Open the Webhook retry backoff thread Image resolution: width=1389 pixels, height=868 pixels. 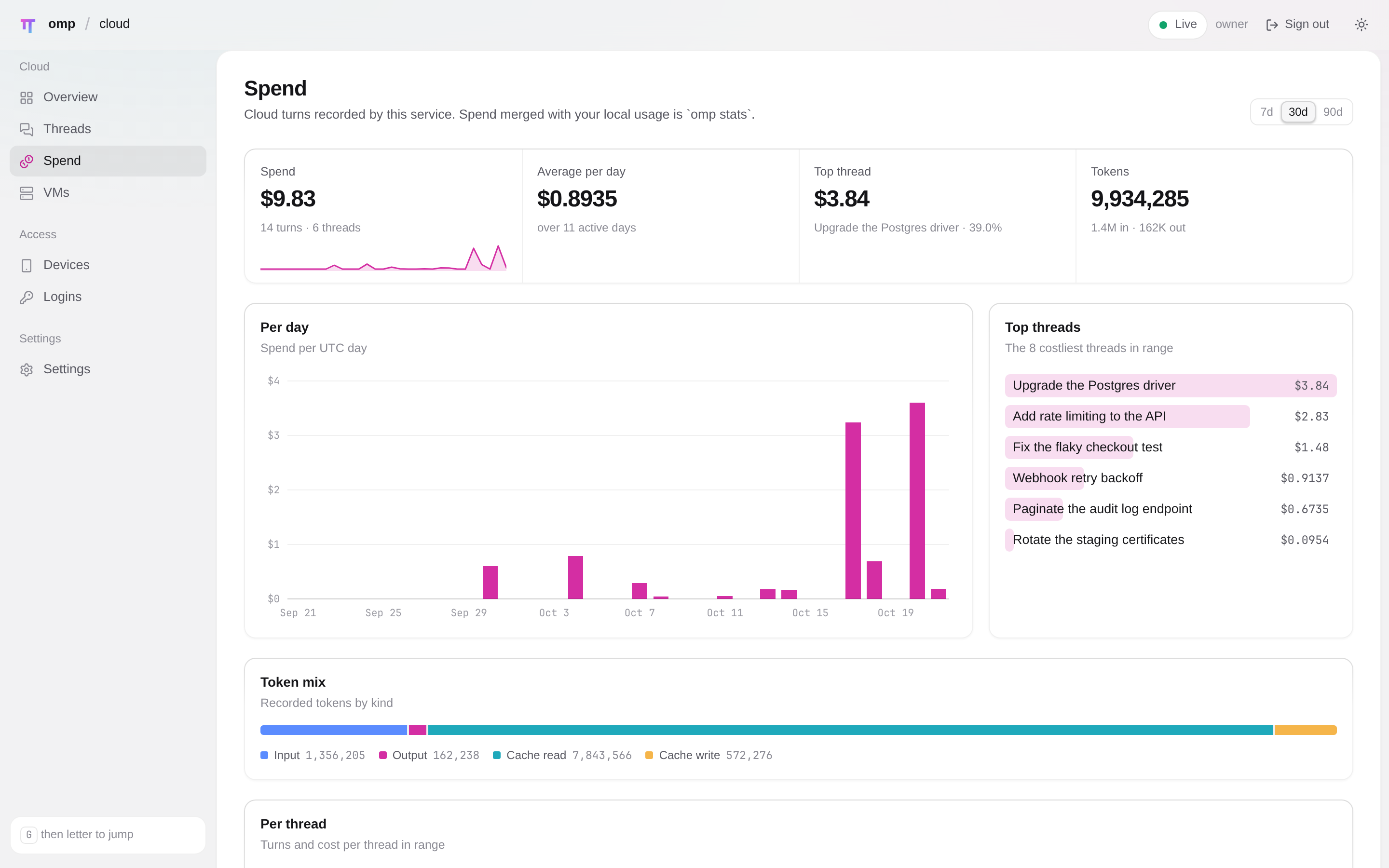point(1171,478)
